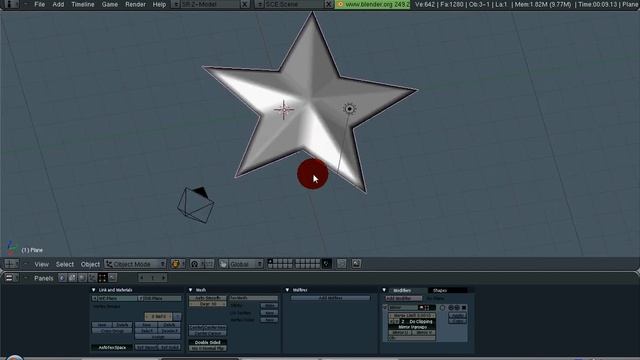Collapse the Multires panel
Screen dimensions: 640x360
pos(287,290)
